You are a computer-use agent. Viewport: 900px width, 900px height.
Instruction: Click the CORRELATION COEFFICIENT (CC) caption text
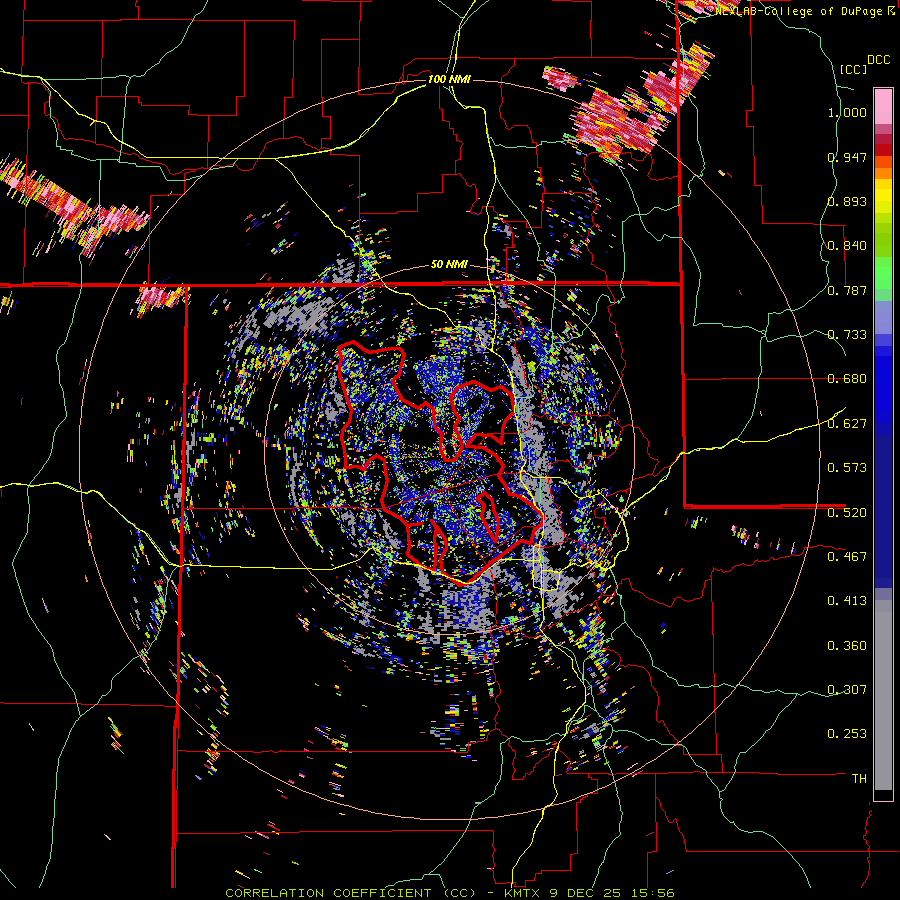coord(350,893)
